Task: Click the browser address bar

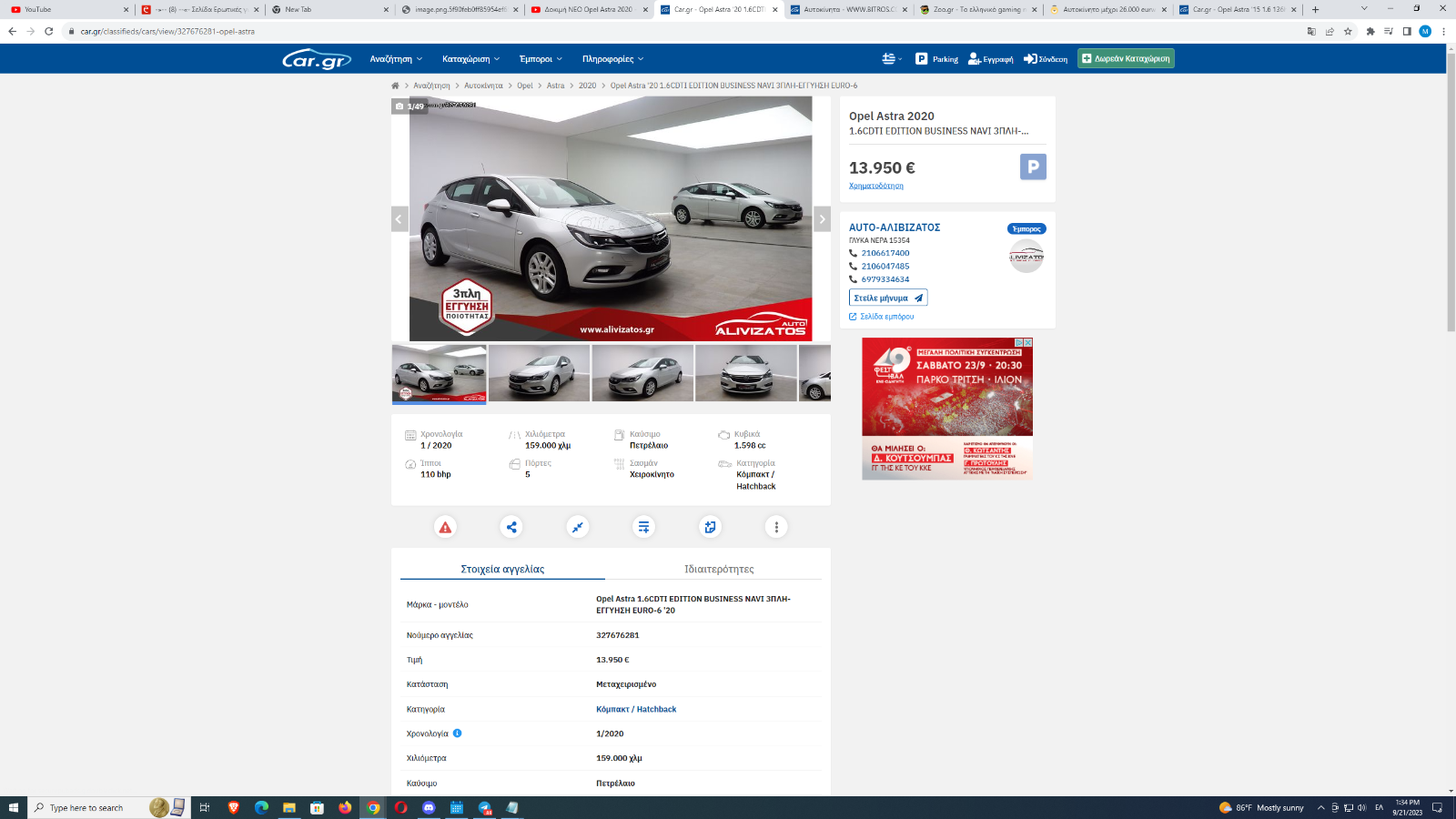Action: click(x=682, y=31)
